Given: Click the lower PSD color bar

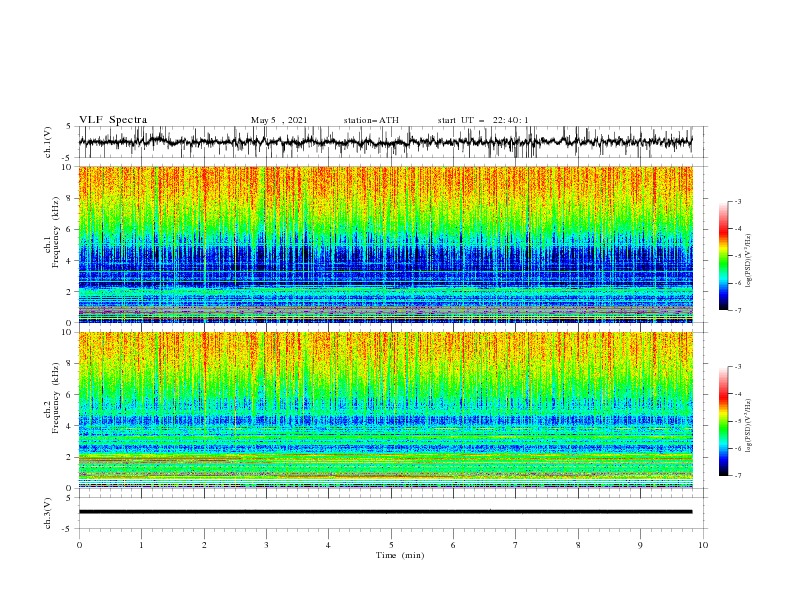Looking at the screenshot, I should (723, 421).
